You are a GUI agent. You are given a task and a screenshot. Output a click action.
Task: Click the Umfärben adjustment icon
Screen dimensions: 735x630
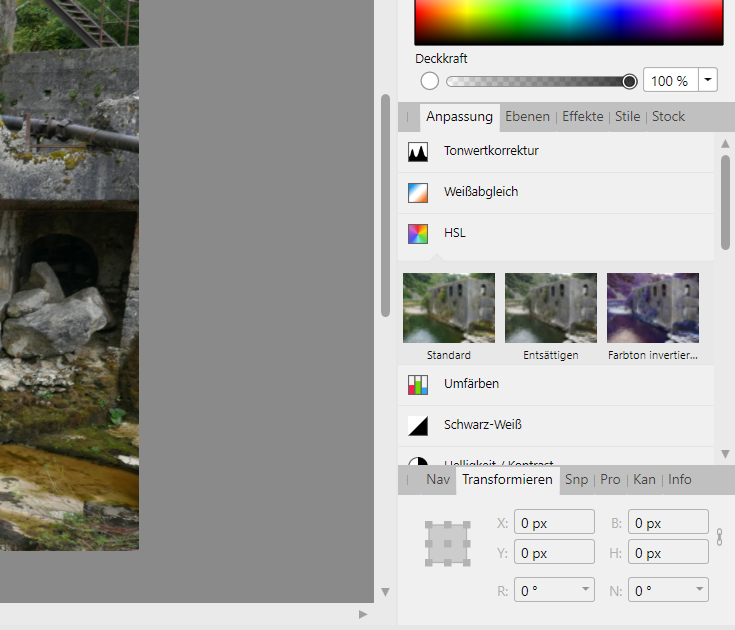418,385
